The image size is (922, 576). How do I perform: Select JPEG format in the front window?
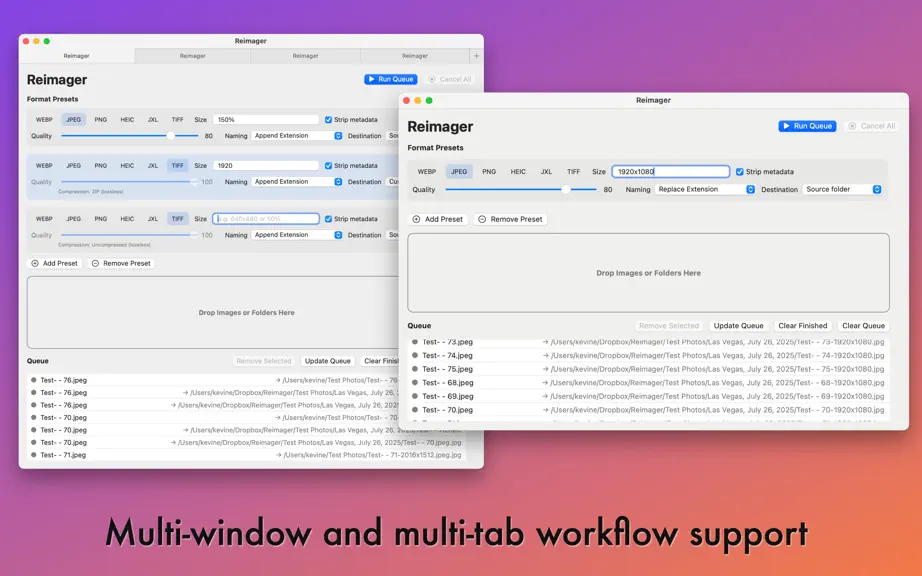tap(459, 172)
